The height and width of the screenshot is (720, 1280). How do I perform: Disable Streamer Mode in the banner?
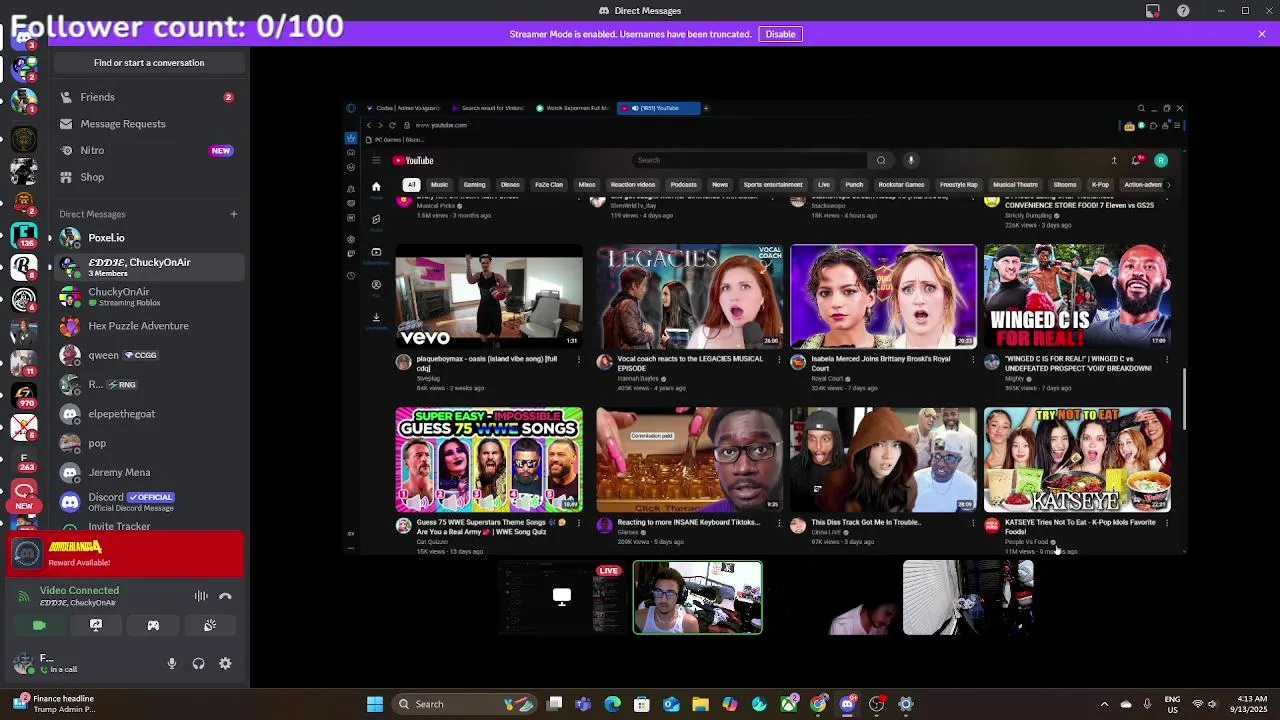pos(780,34)
